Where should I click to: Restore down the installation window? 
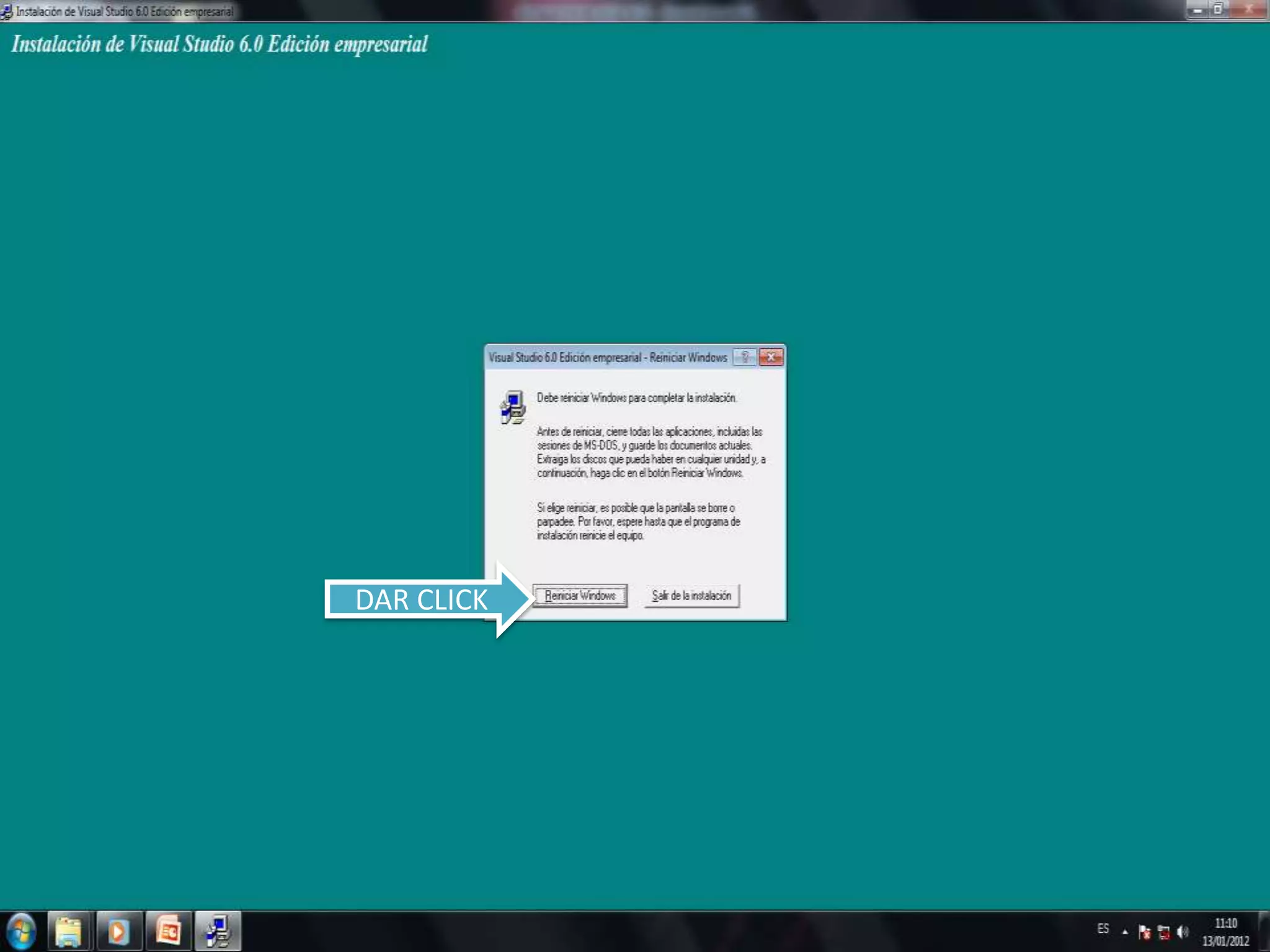[x=1219, y=10]
